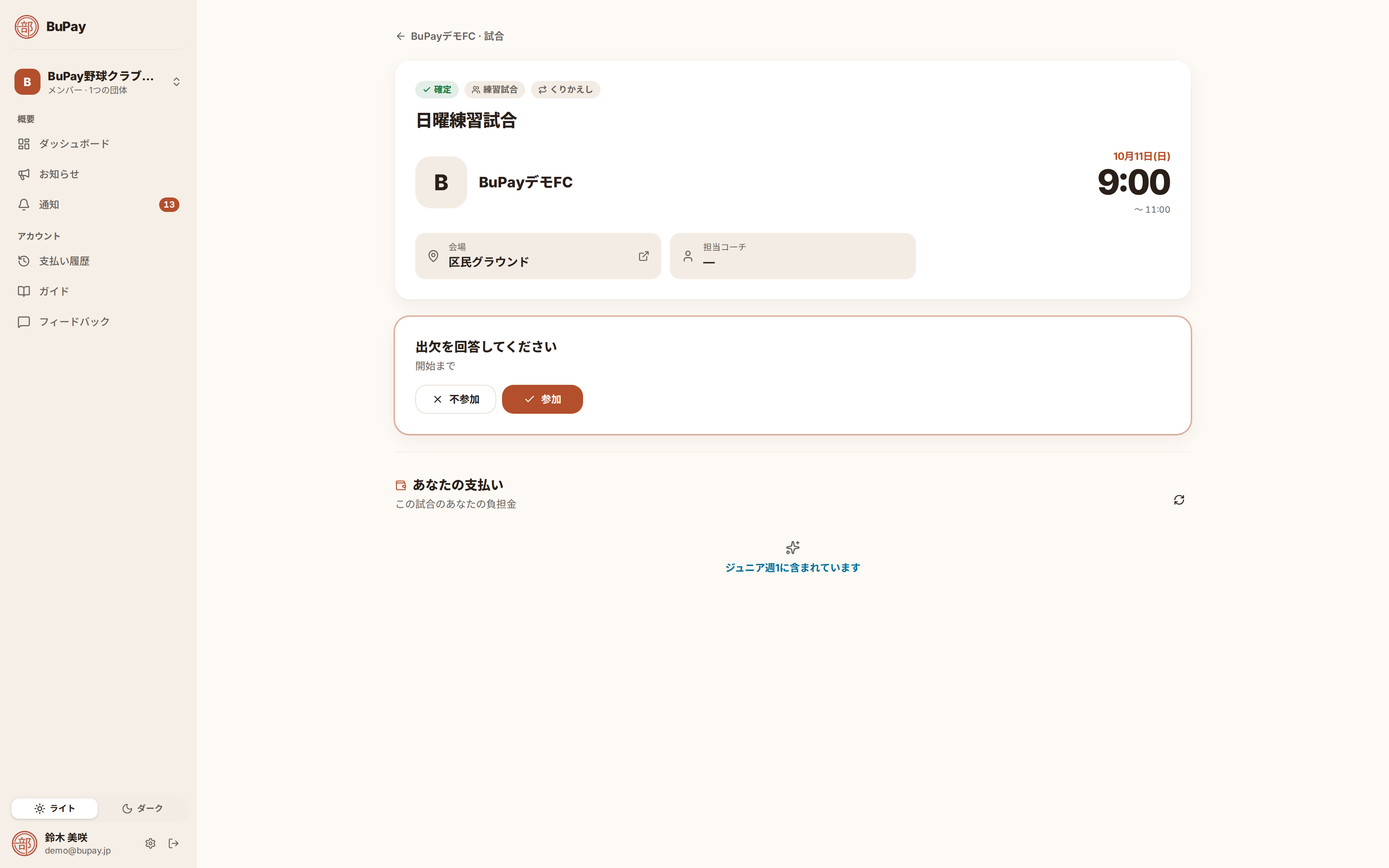Click the notification badge showing 13
This screenshot has height=868, width=1389.
pyautogui.click(x=169, y=205)
